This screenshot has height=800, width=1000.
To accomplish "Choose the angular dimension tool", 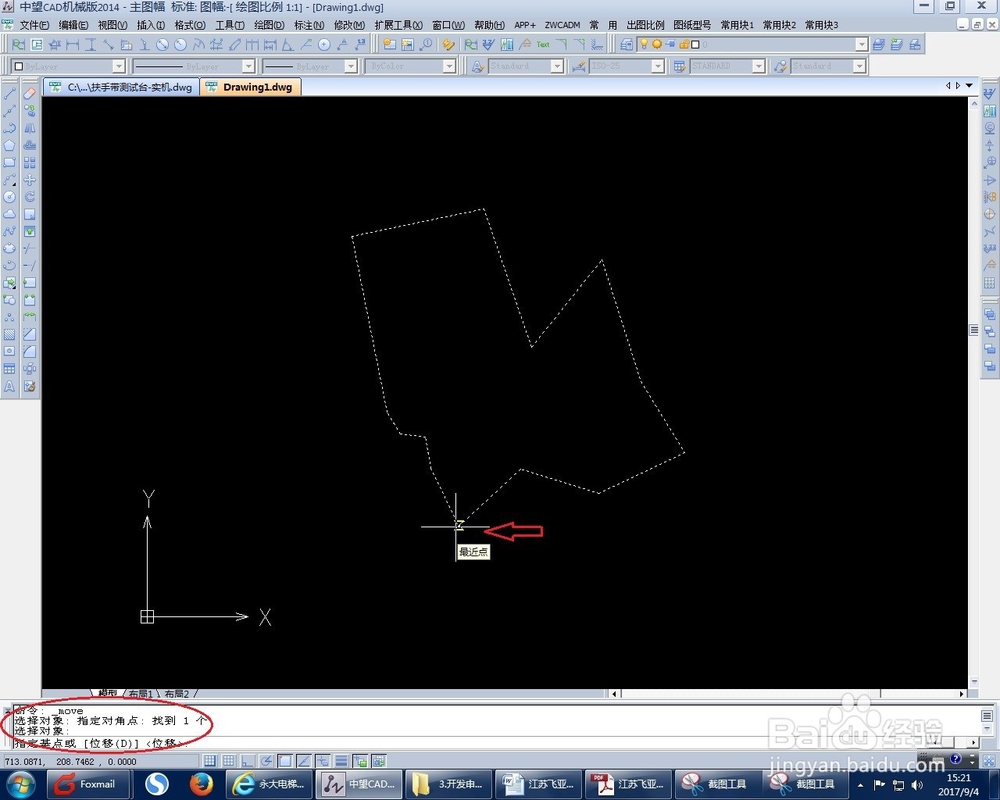I will click(288, 45).
